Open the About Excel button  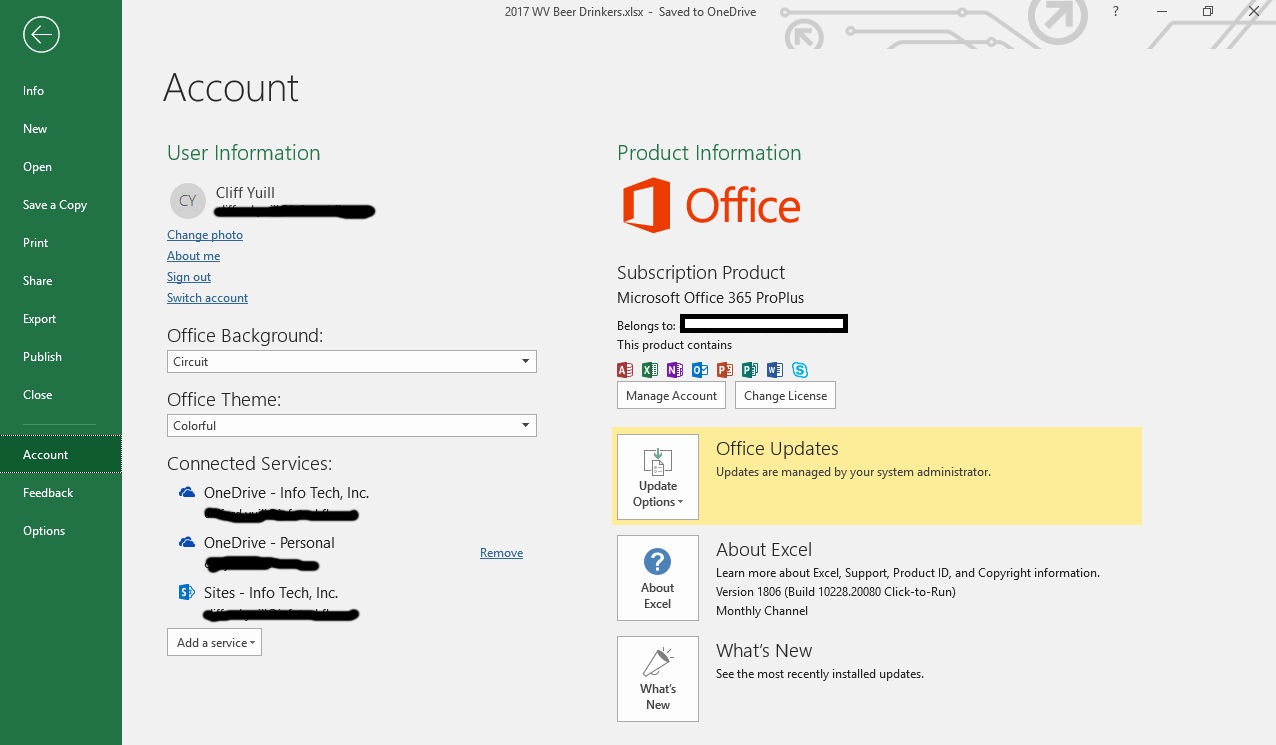point(658,578)
